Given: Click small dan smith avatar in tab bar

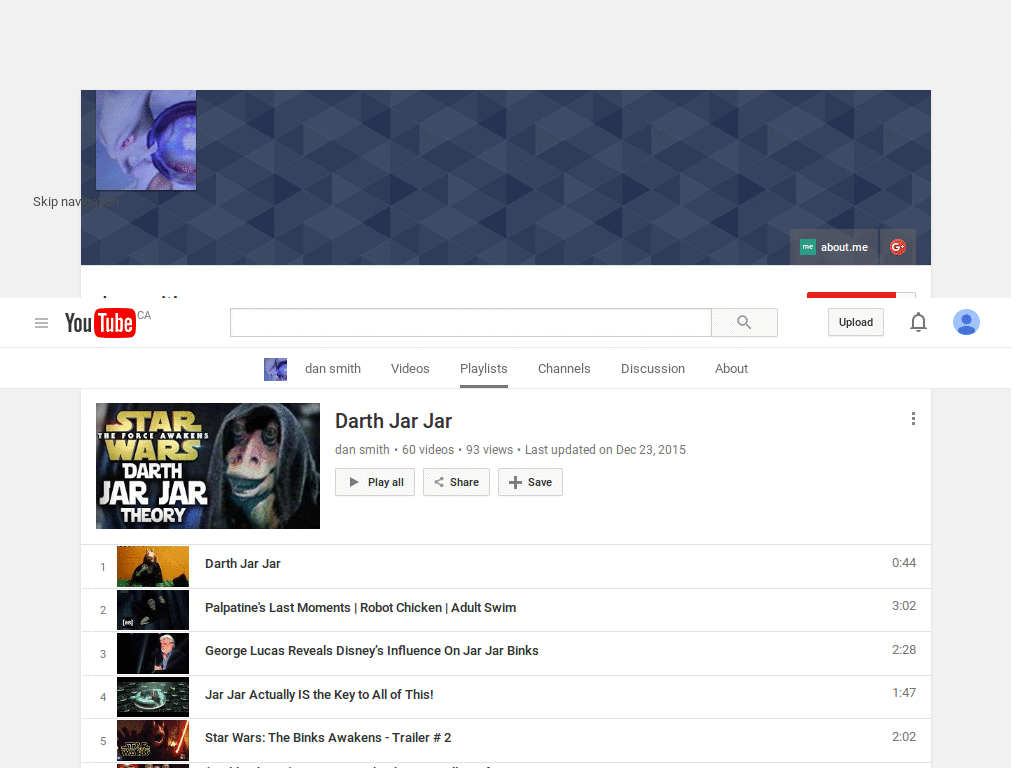Looking at the screenshot, I should (x=276, y=369).
